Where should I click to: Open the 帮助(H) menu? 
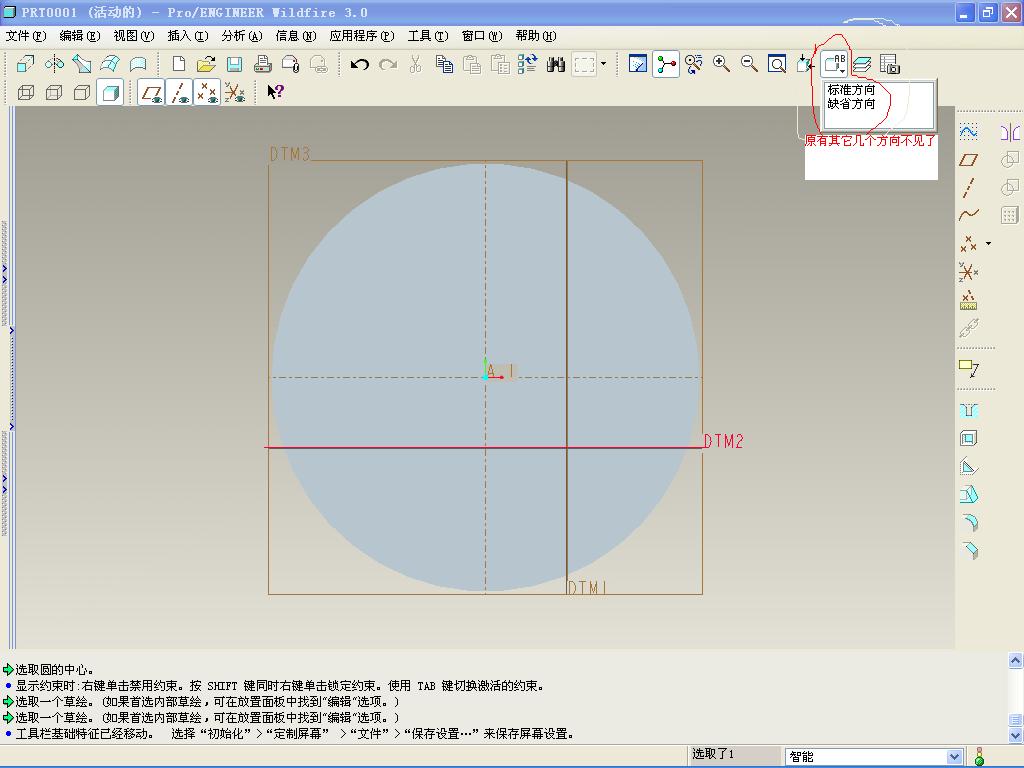tap(536, 36)
